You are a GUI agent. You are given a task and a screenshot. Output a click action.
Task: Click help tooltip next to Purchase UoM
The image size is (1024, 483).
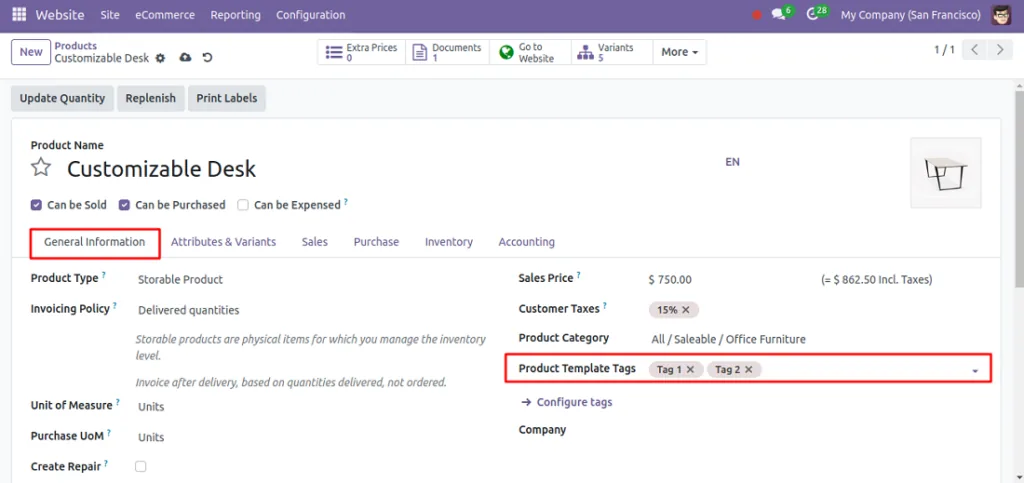pos(109,433)
